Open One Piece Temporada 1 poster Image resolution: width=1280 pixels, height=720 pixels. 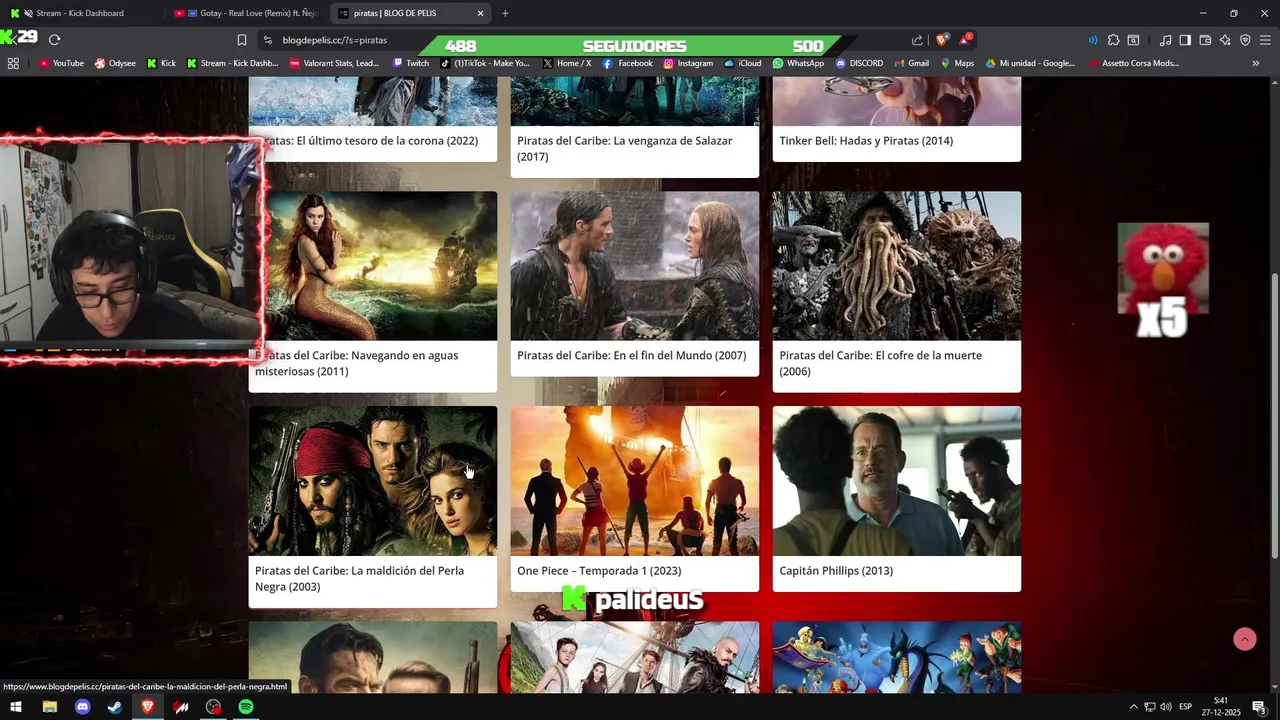[635, 481]
